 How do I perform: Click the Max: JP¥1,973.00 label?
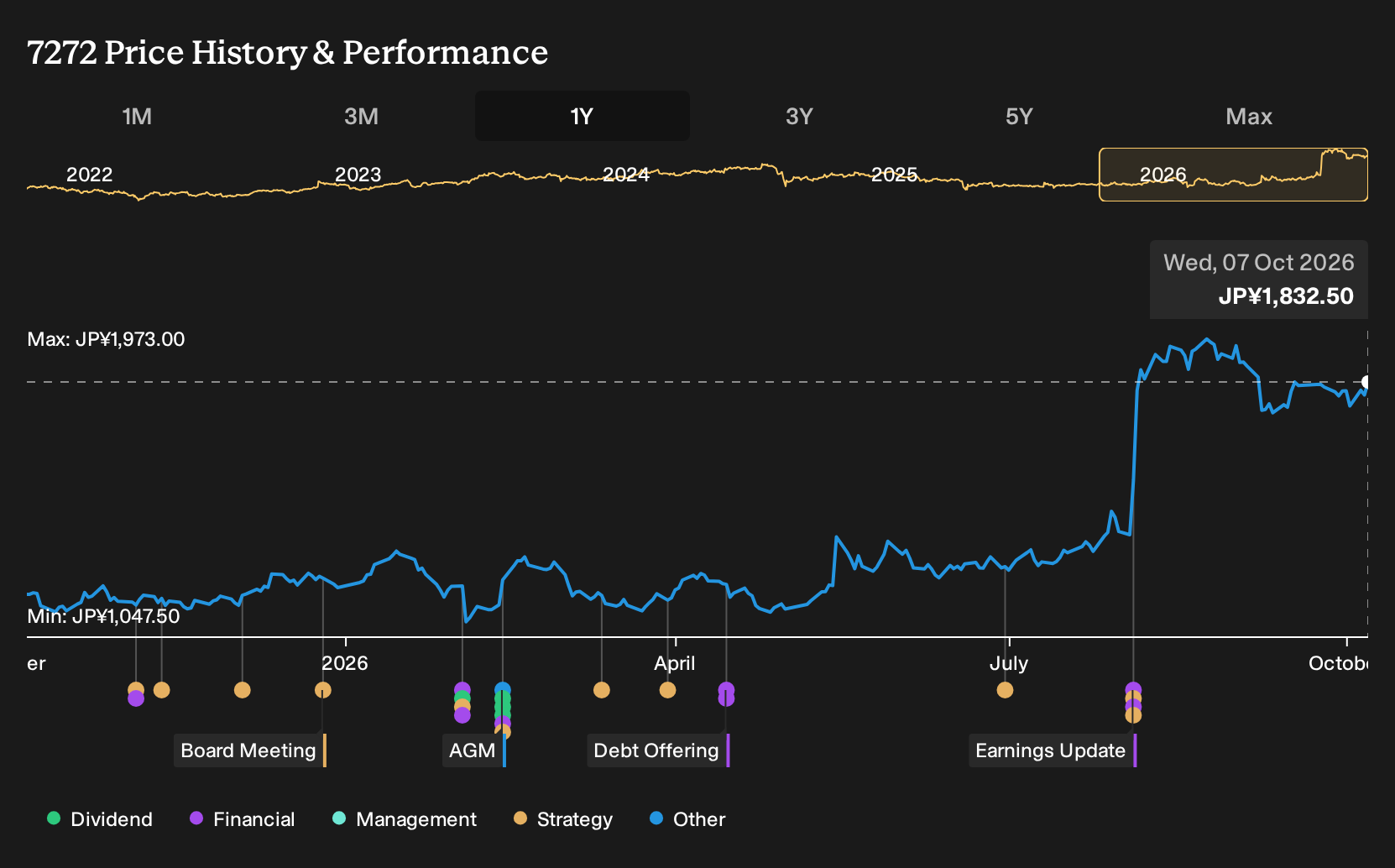(106, 339)
